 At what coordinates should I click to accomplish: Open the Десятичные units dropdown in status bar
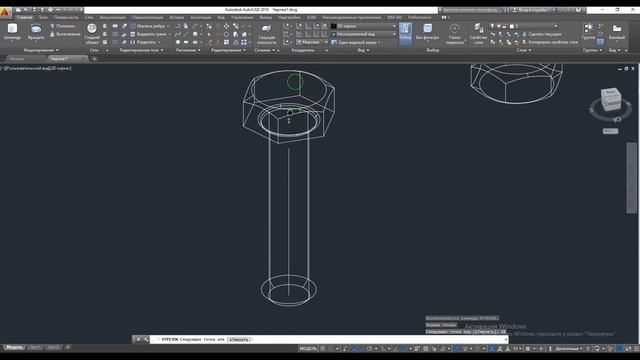569,349
